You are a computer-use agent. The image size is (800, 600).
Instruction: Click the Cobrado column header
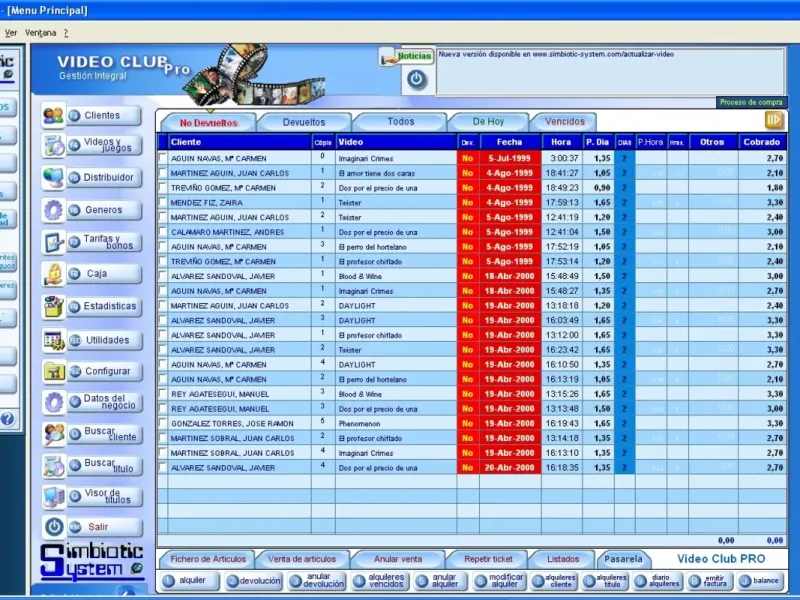(762, 142)
